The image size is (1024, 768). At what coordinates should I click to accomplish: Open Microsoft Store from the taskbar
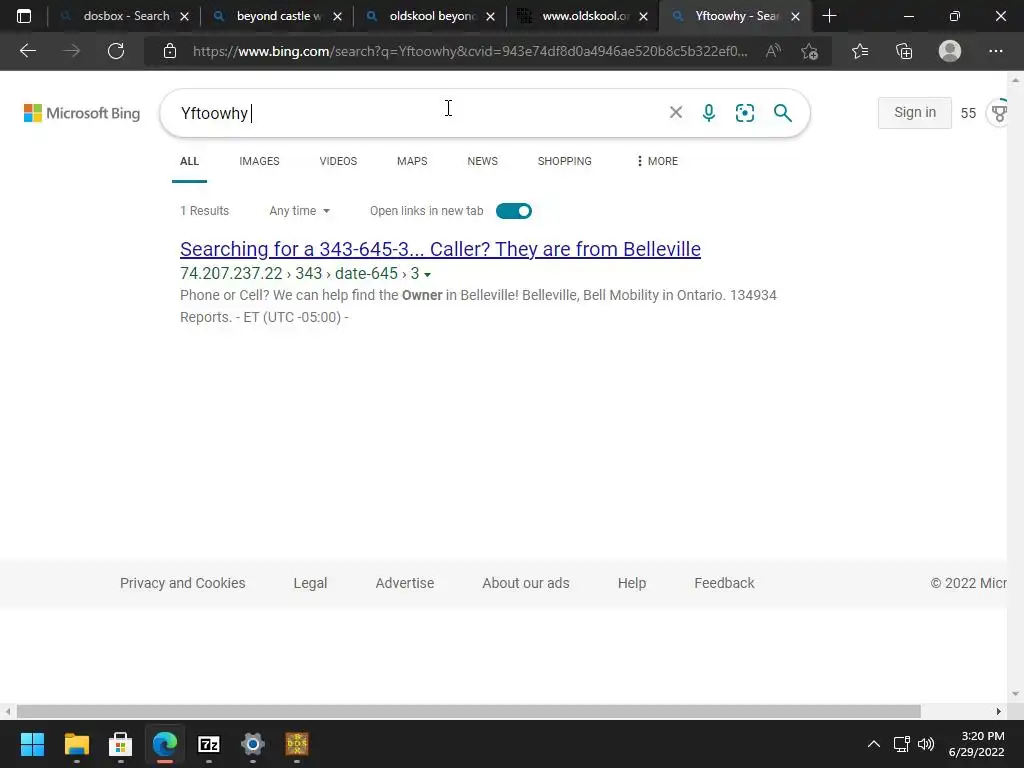(x=120, y=744)
